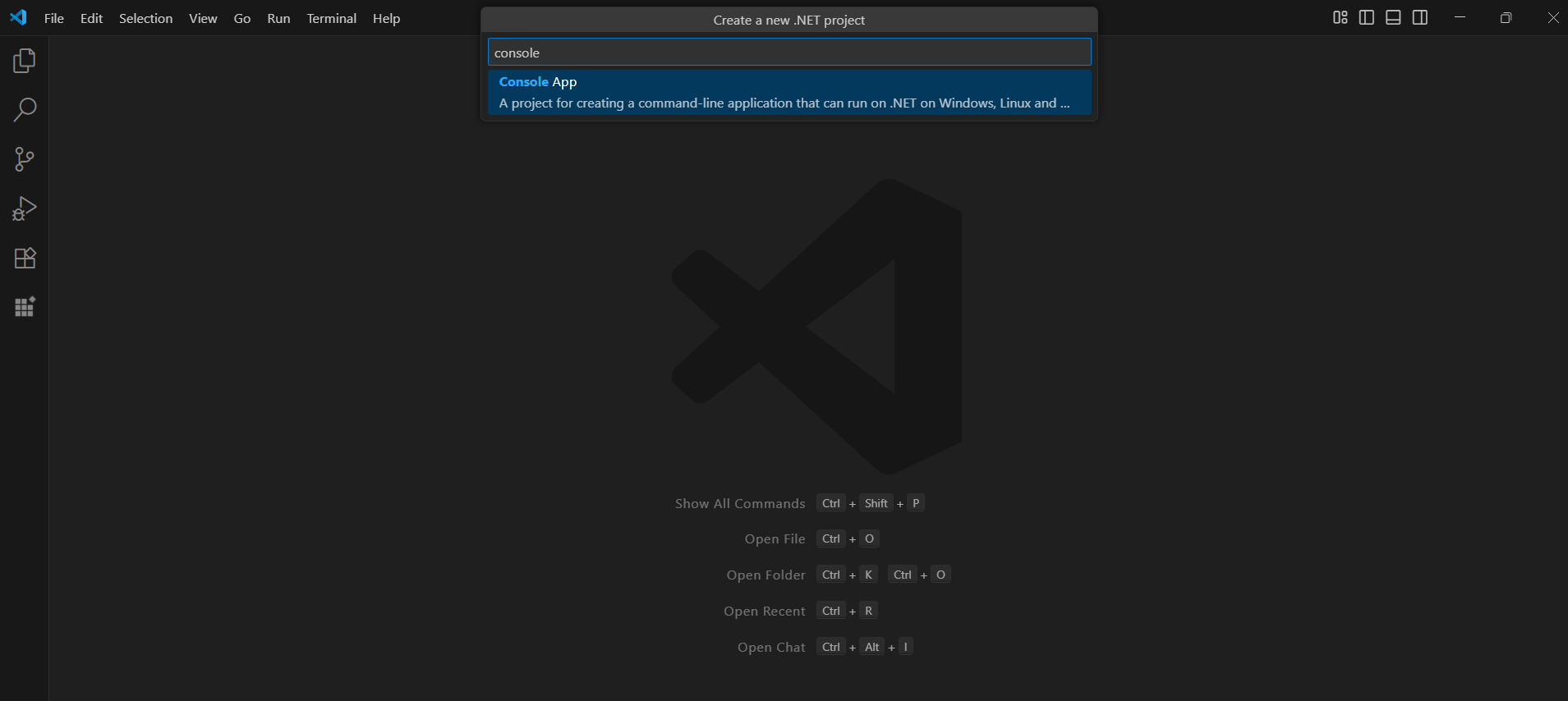This screenshot has width=1568, height=701.
Task: Open the Explorer view in activity bar
Action: click(25, 61)
